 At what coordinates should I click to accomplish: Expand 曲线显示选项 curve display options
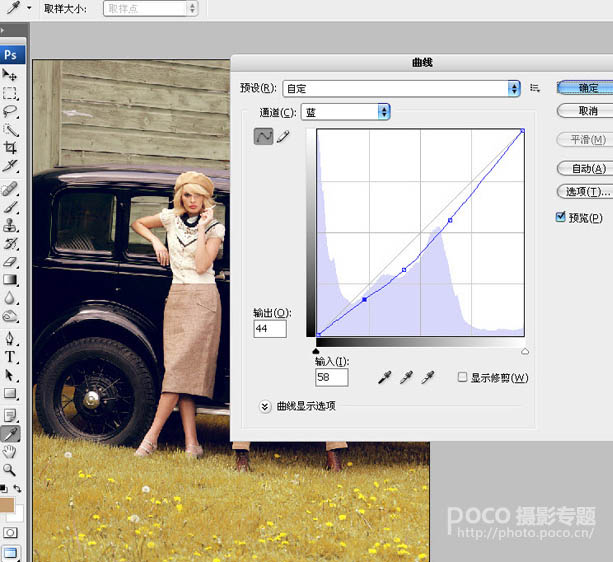(265, 406)
